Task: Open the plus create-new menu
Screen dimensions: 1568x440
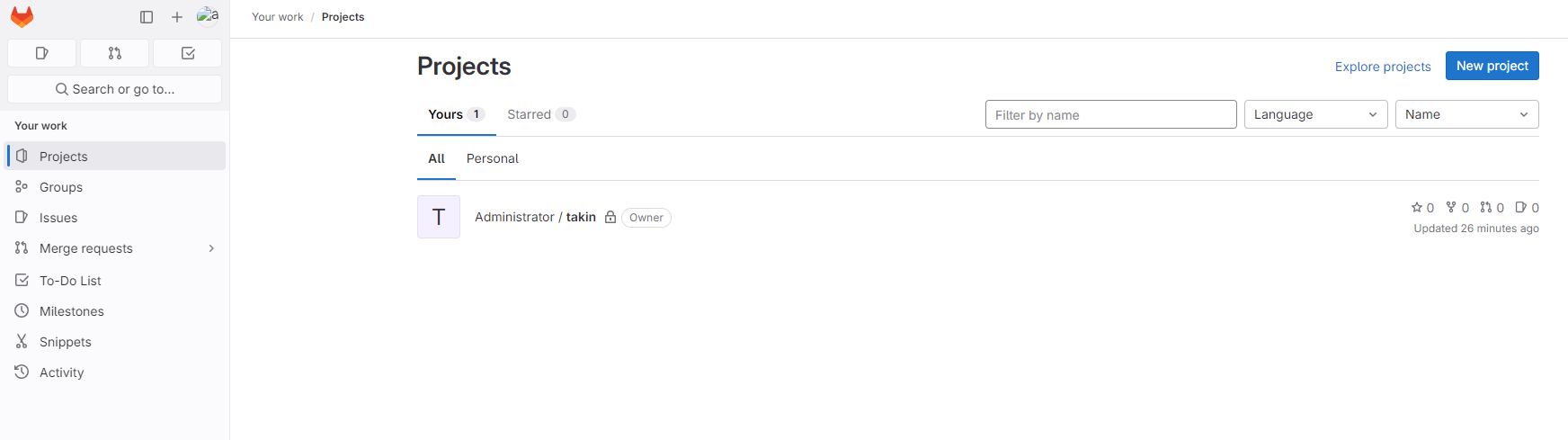Action: coord(177,17)
